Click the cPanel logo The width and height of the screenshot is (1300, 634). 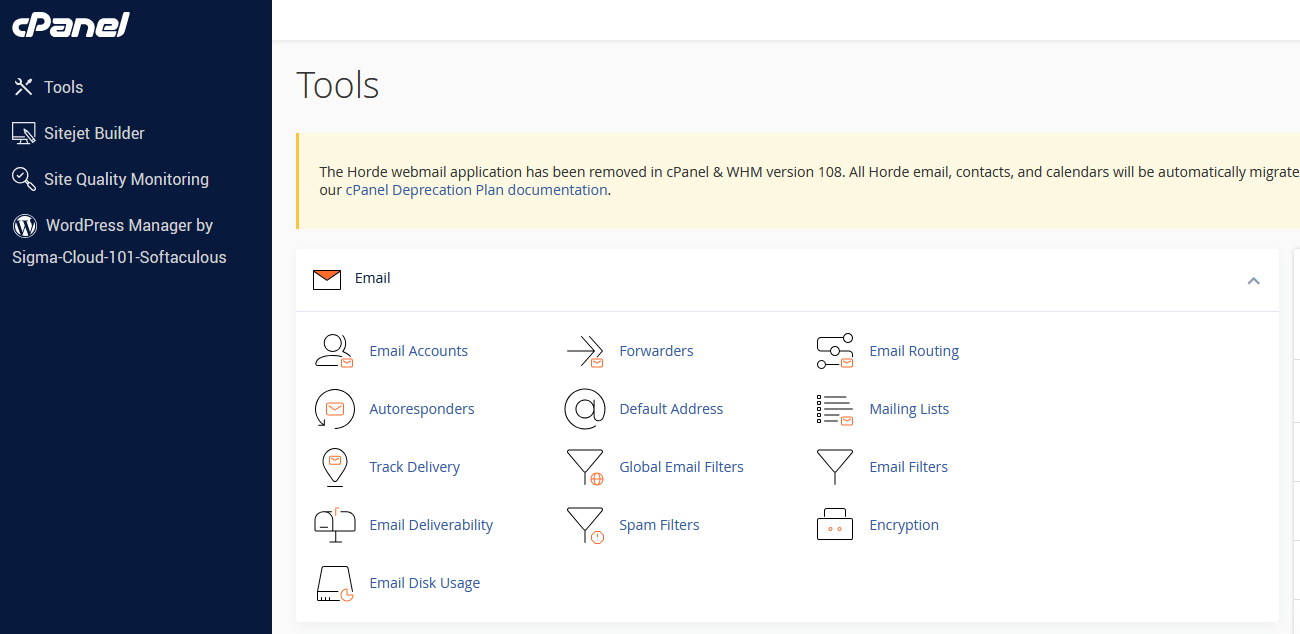click(x=70, y=25)
